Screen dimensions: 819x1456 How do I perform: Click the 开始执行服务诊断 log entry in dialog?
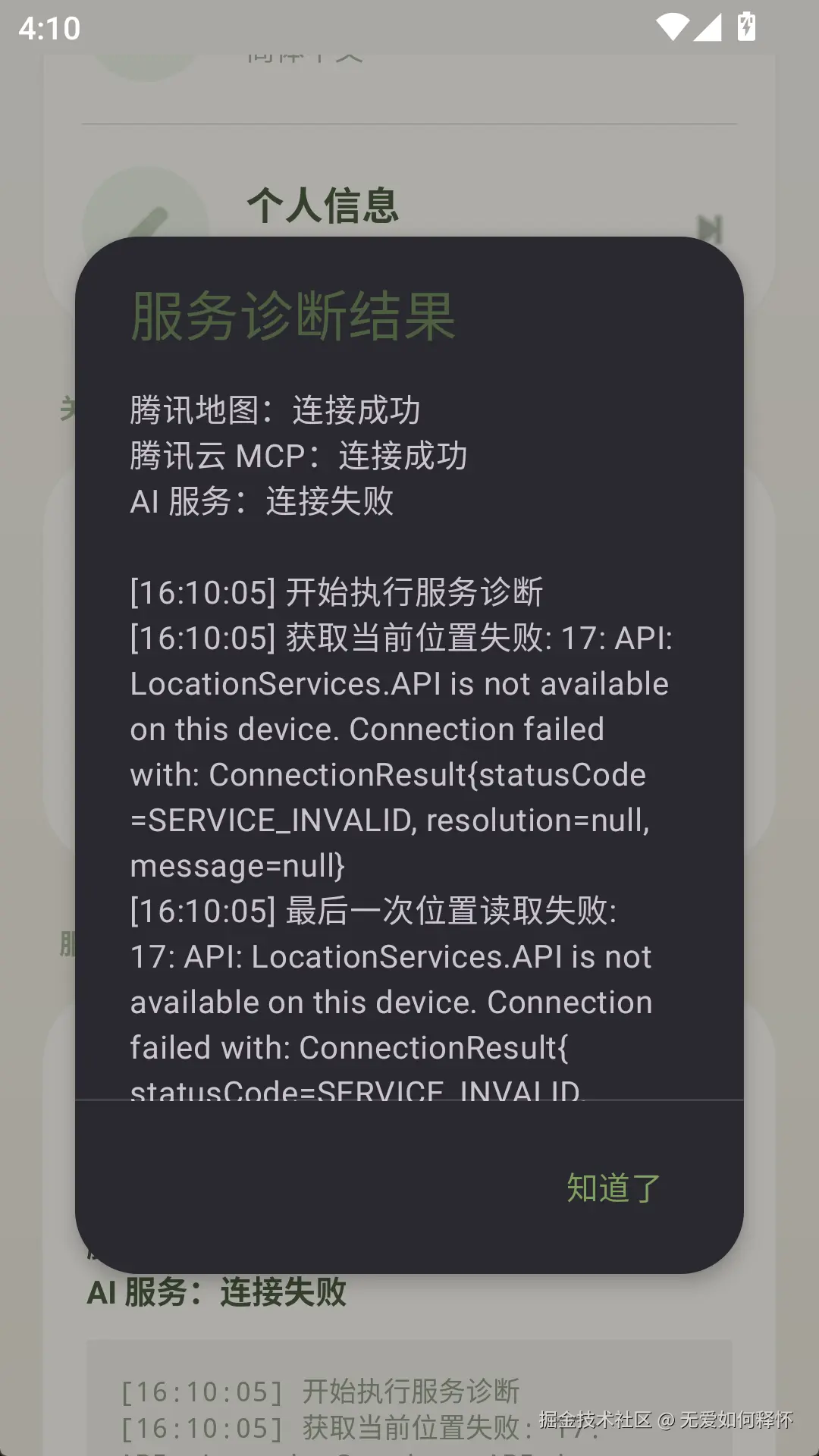point(337,592)
